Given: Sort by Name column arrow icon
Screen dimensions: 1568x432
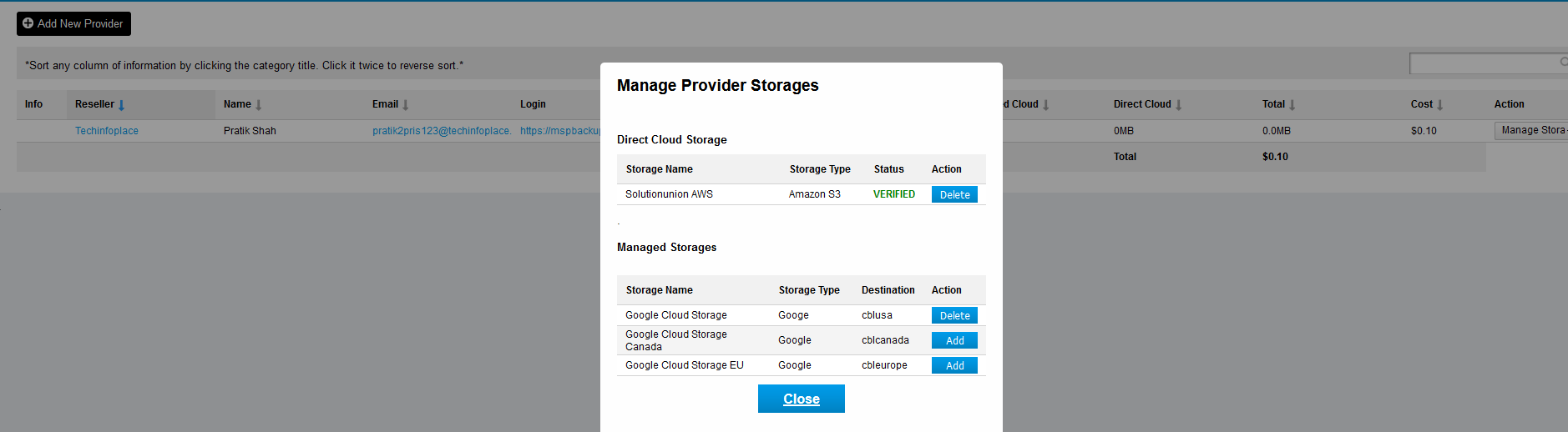Looking at the screenshot, I should 259,105.
